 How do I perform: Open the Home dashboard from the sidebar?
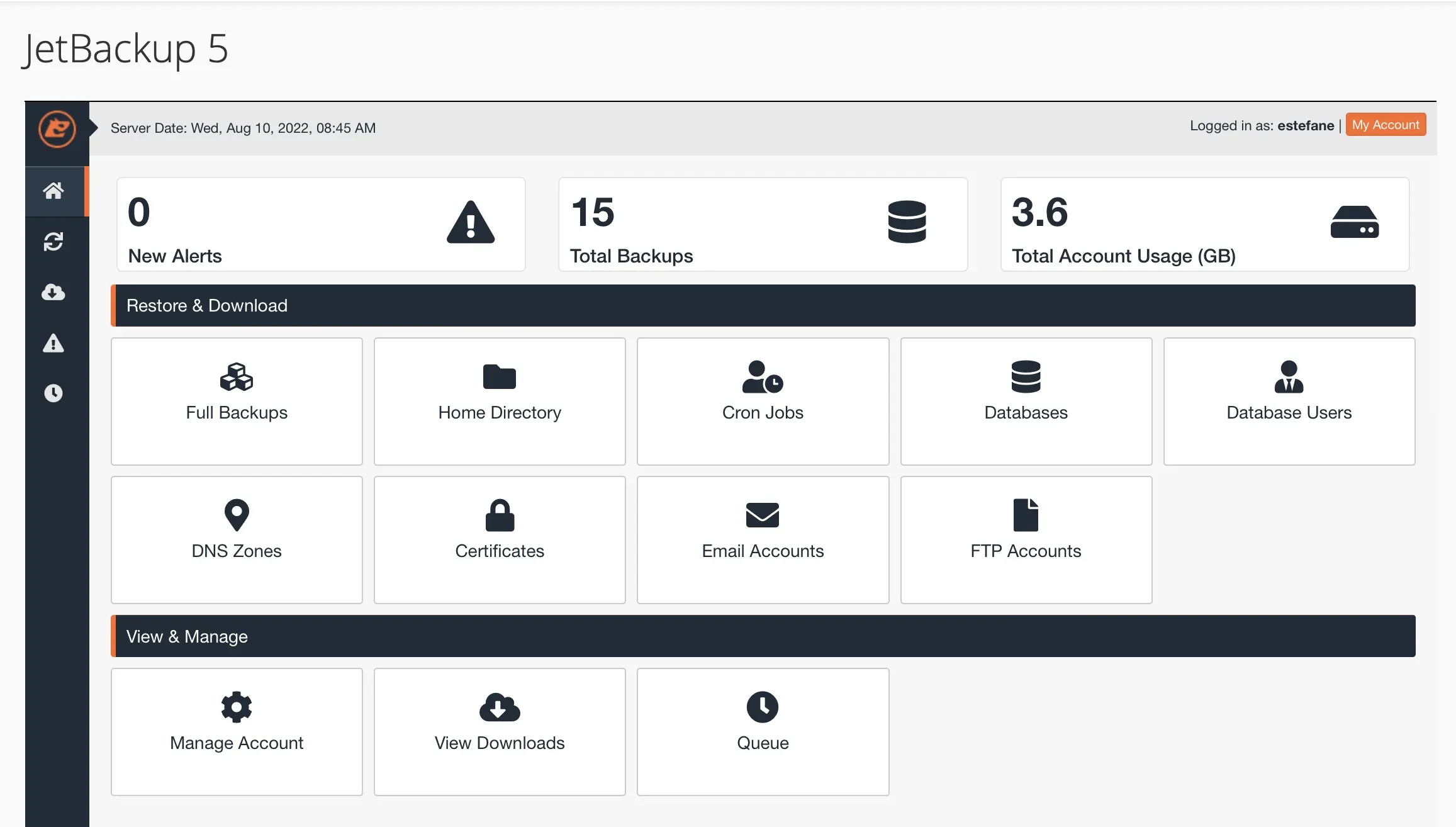(54, 191)
